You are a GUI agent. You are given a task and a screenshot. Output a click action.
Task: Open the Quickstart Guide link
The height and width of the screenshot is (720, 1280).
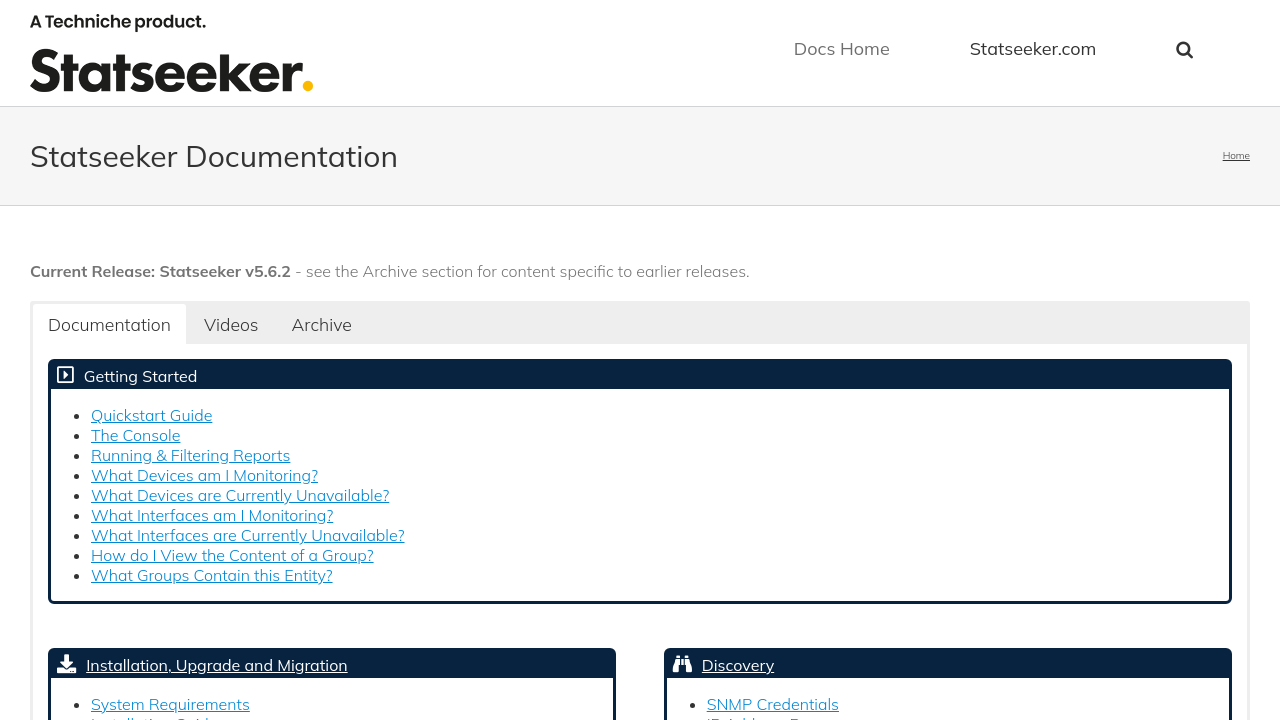[151, 415]
